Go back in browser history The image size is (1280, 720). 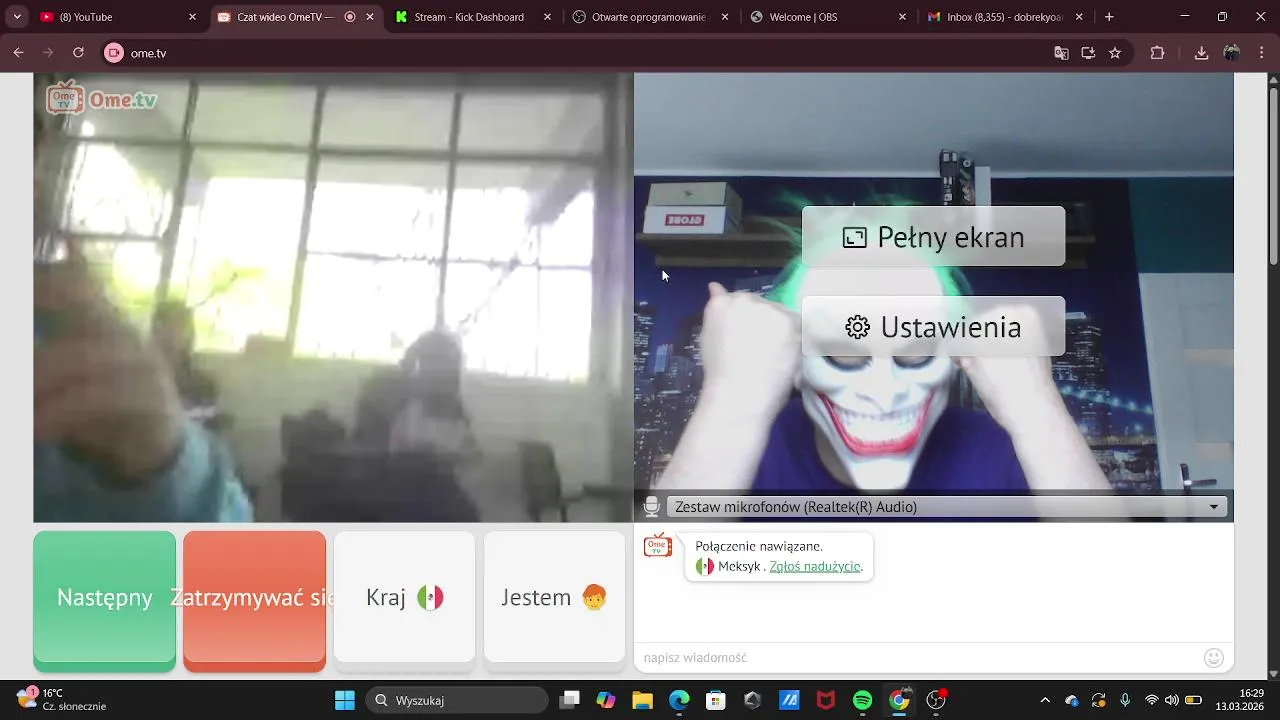[18, 53]
